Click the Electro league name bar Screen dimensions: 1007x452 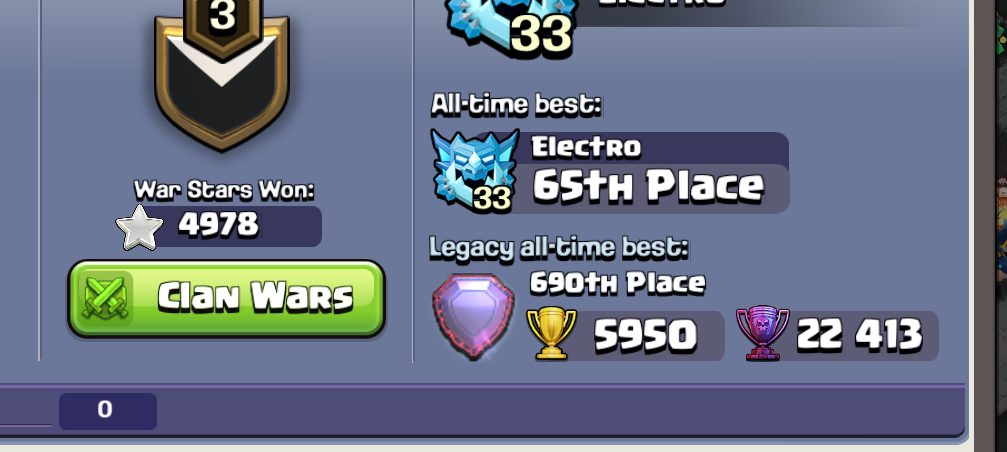[659, 148]
